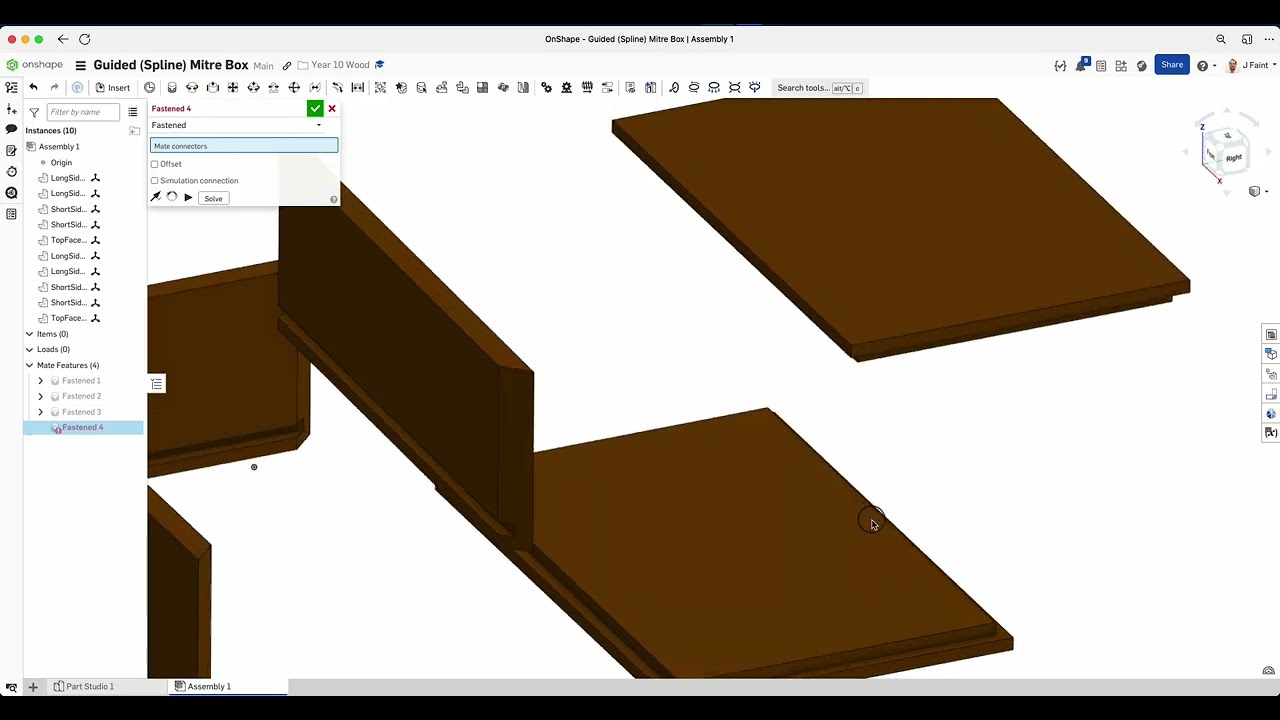1280x720 pixels.
Task: Cancel the Fastened 4 mate dialog
Action: (332, 108)
